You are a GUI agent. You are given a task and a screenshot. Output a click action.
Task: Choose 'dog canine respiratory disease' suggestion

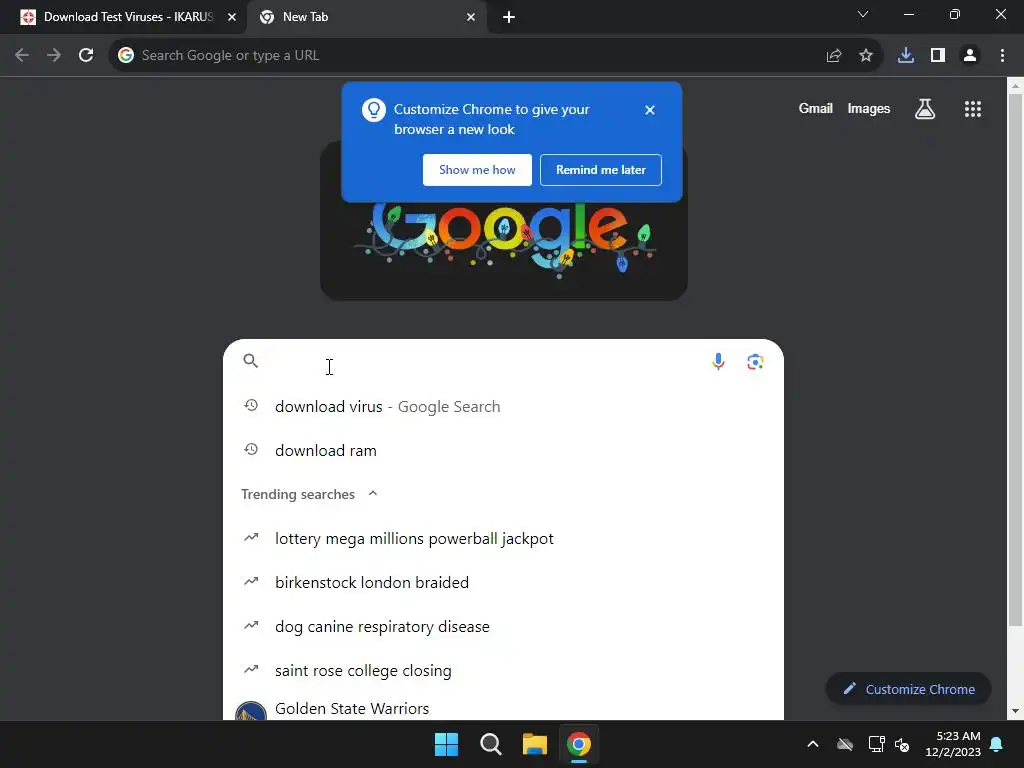click(x=503, y=626)
